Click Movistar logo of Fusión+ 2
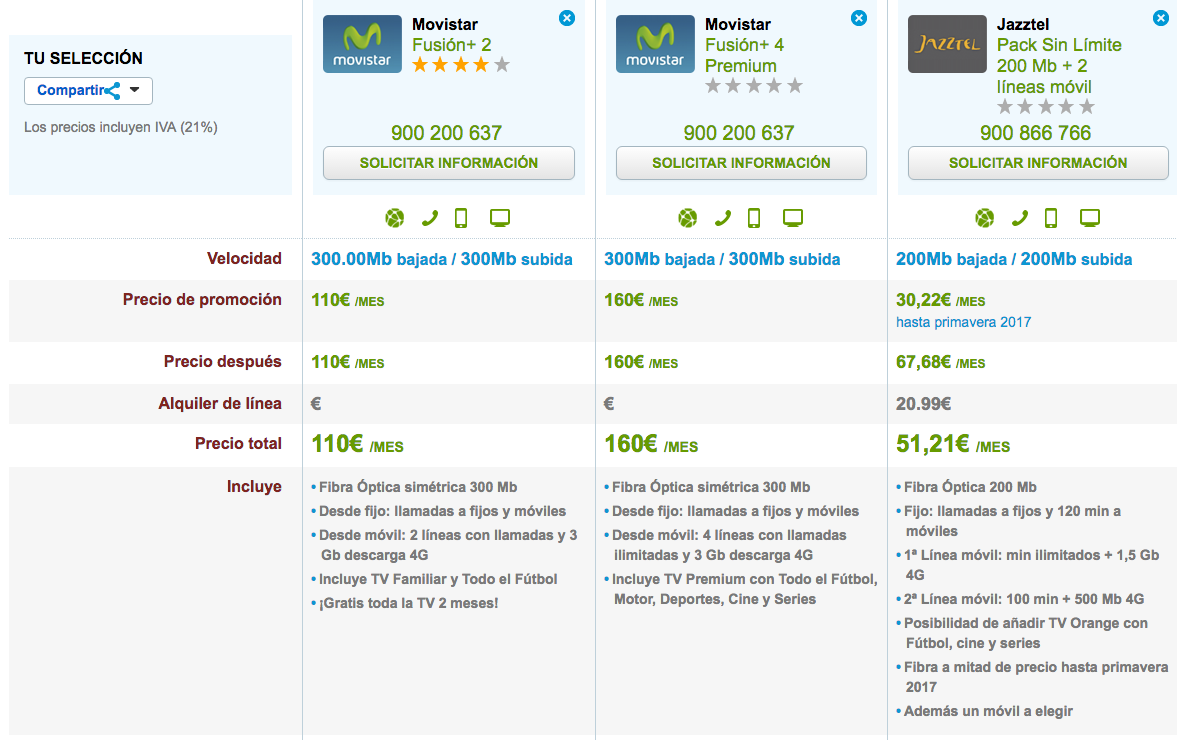 (362, 44)
